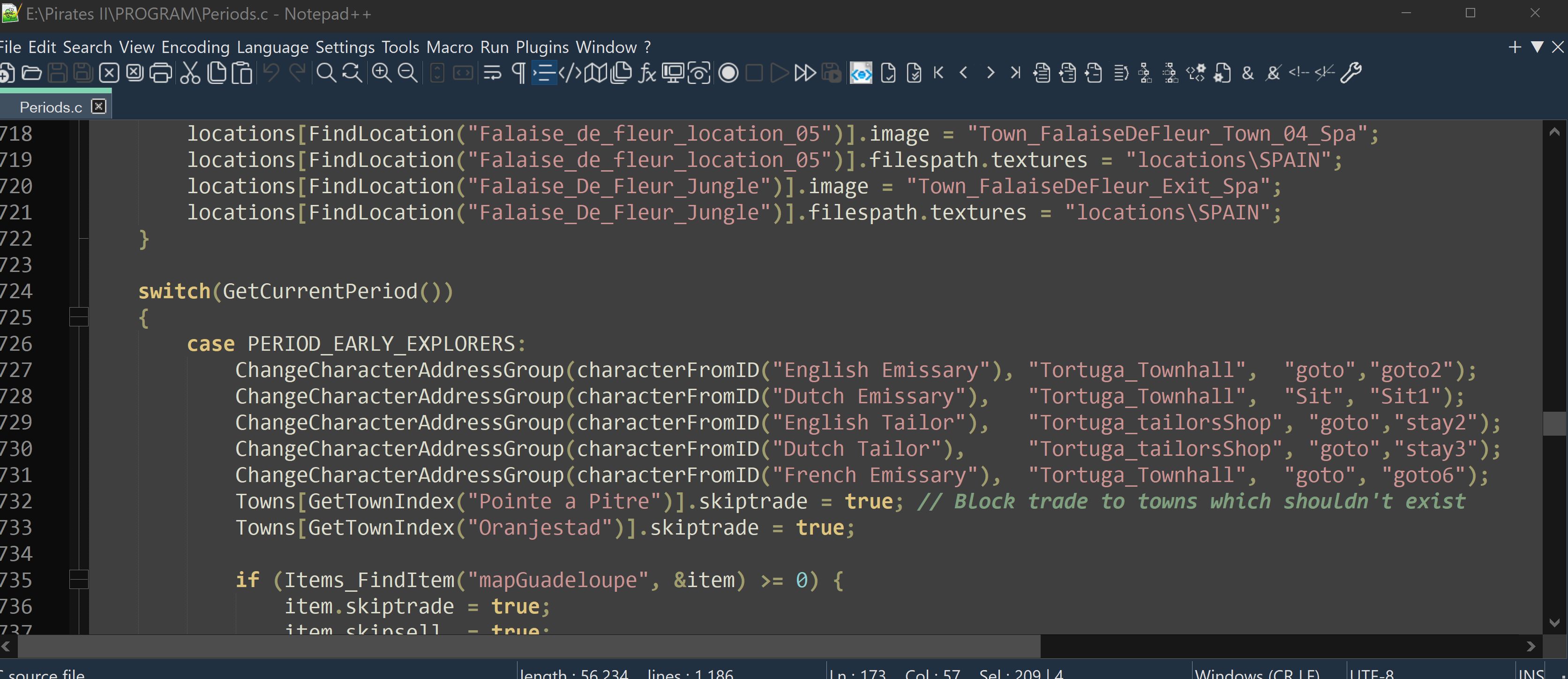Open the Encoding menu
This screenshot has height=679, width=1568.
pos(195,47)
